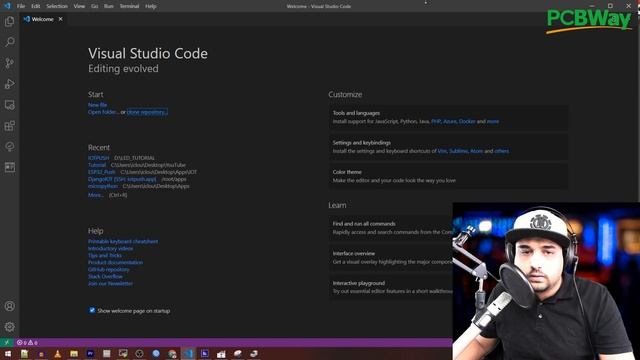
Task: Open Google Chrome from the taskbar
Action: [x=172, y=353]
